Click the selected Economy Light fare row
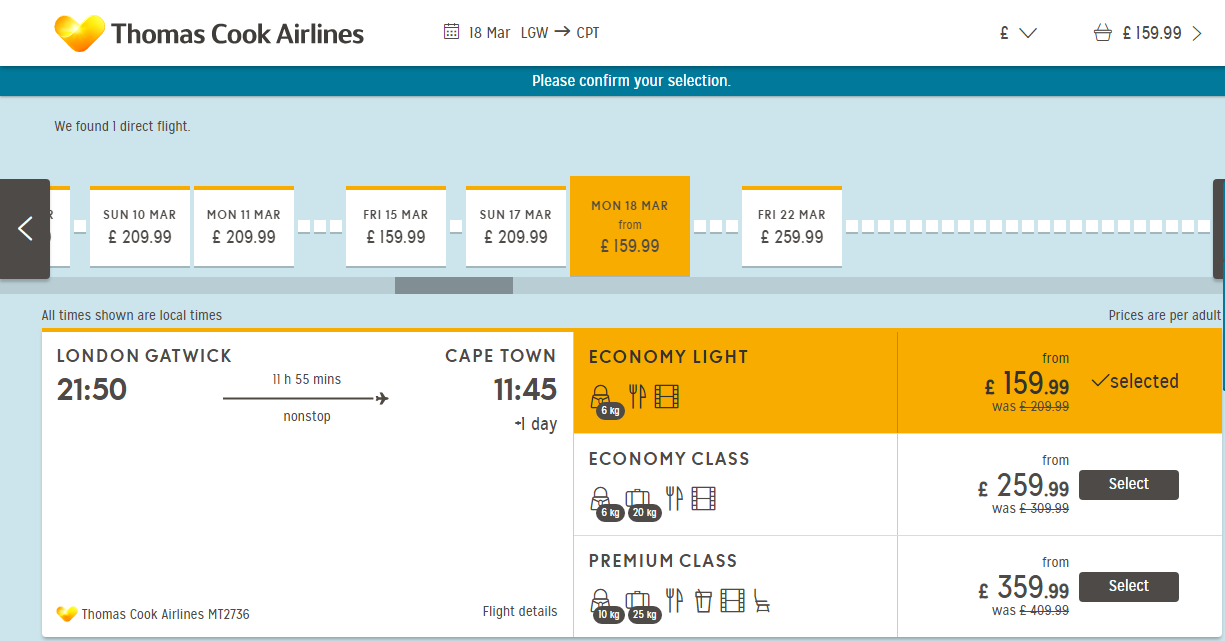 point(897,382)
